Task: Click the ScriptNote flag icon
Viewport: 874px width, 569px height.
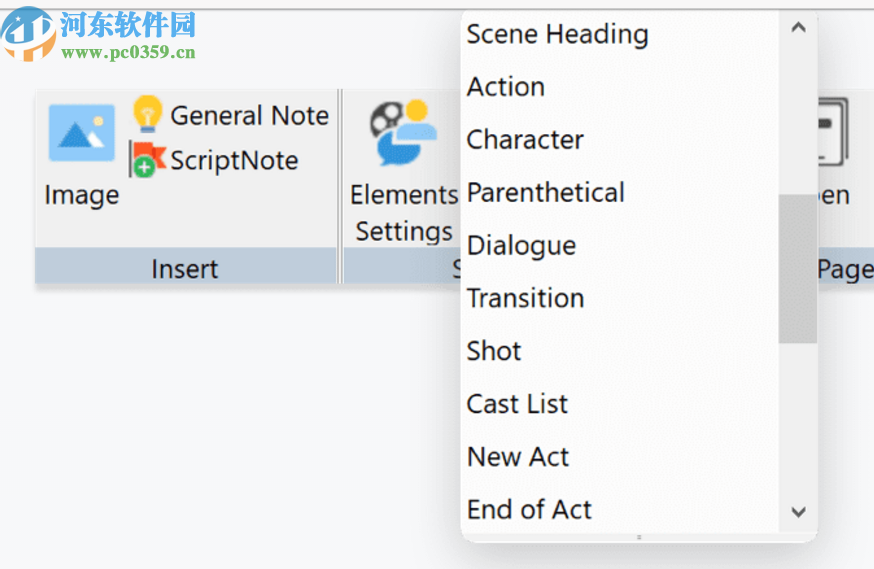Action: pyautogui.click(x=148, y=159)
